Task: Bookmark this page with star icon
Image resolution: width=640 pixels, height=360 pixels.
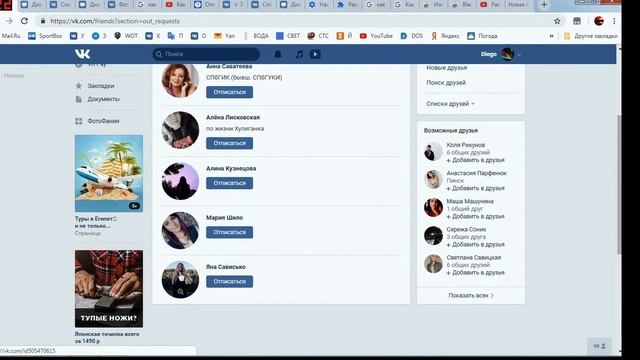Action: (x=557, y=21)
